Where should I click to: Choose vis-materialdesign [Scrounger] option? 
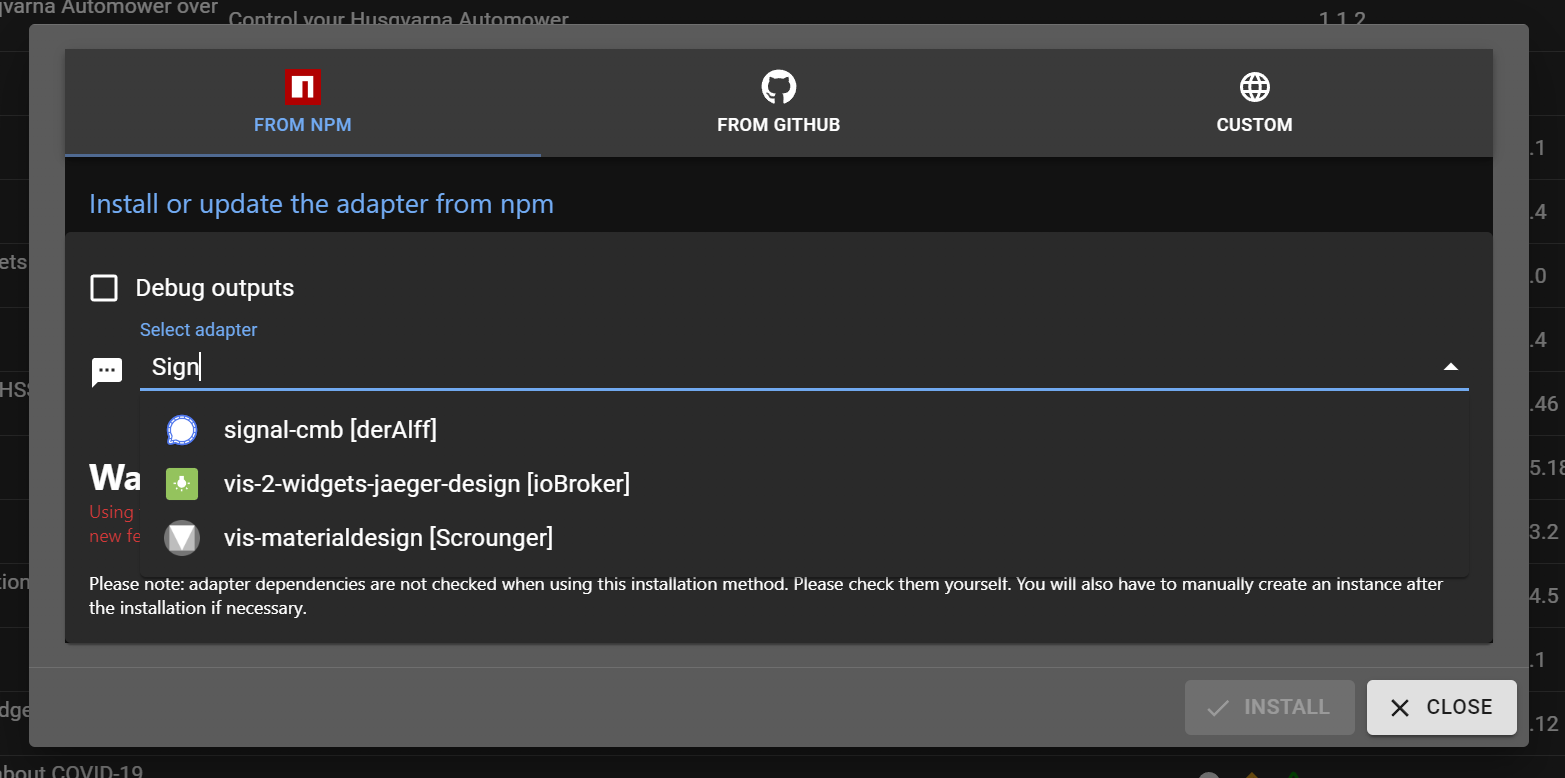tap(804, 538)
